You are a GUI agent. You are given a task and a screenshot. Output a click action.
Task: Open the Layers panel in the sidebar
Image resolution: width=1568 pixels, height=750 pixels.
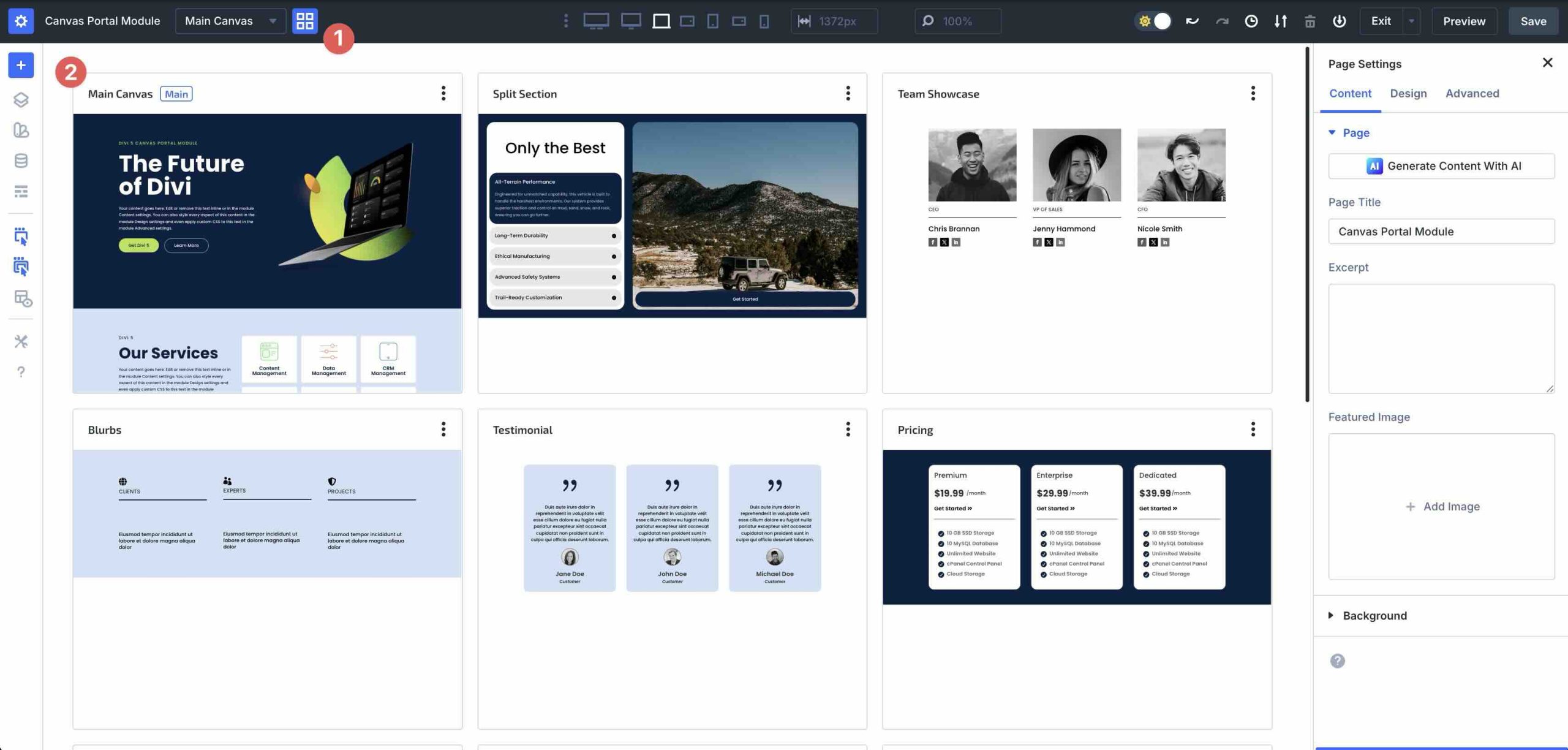21,100
